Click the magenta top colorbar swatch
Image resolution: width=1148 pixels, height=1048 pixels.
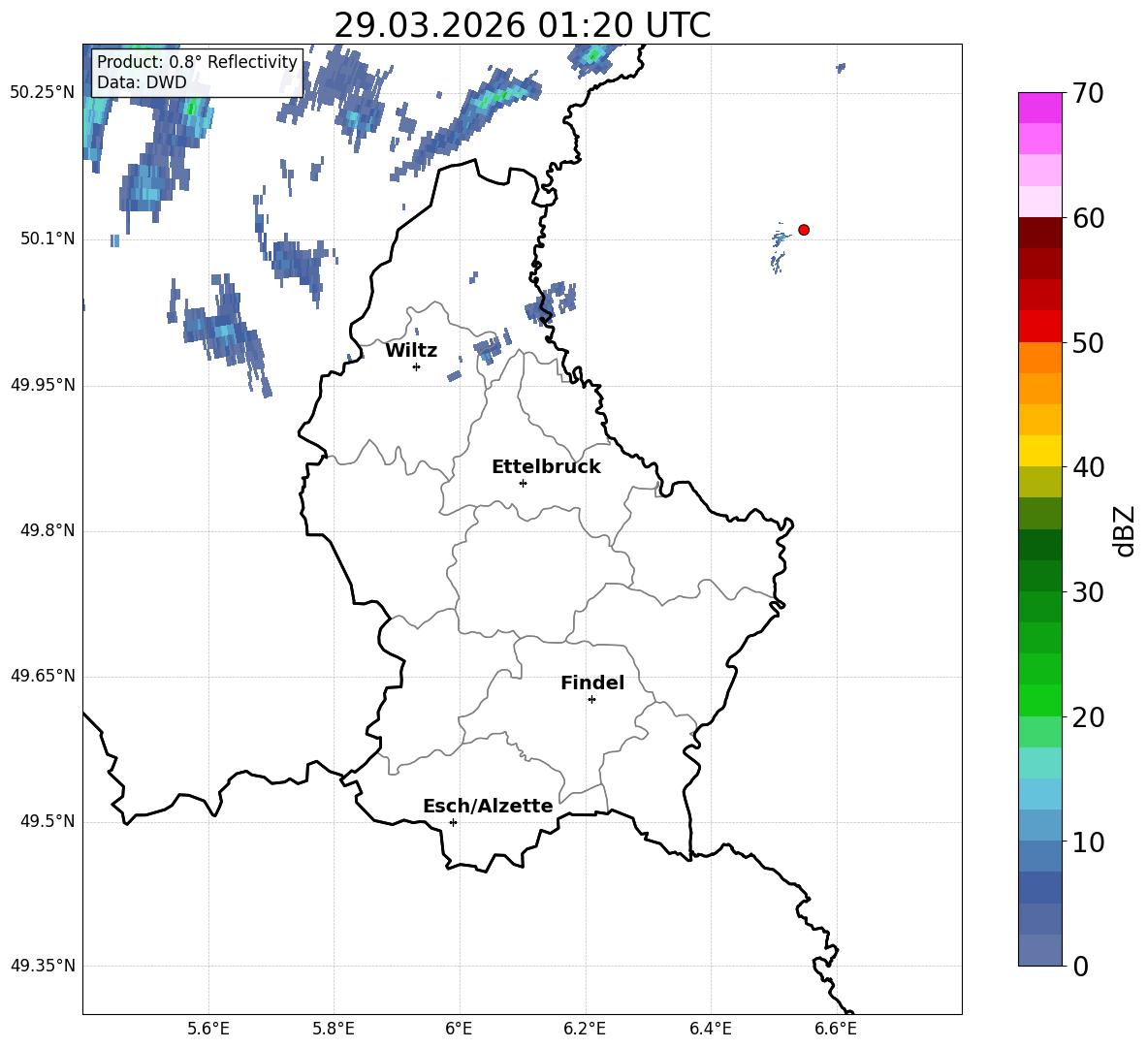pyautogui.click(x=1039, y=109)
